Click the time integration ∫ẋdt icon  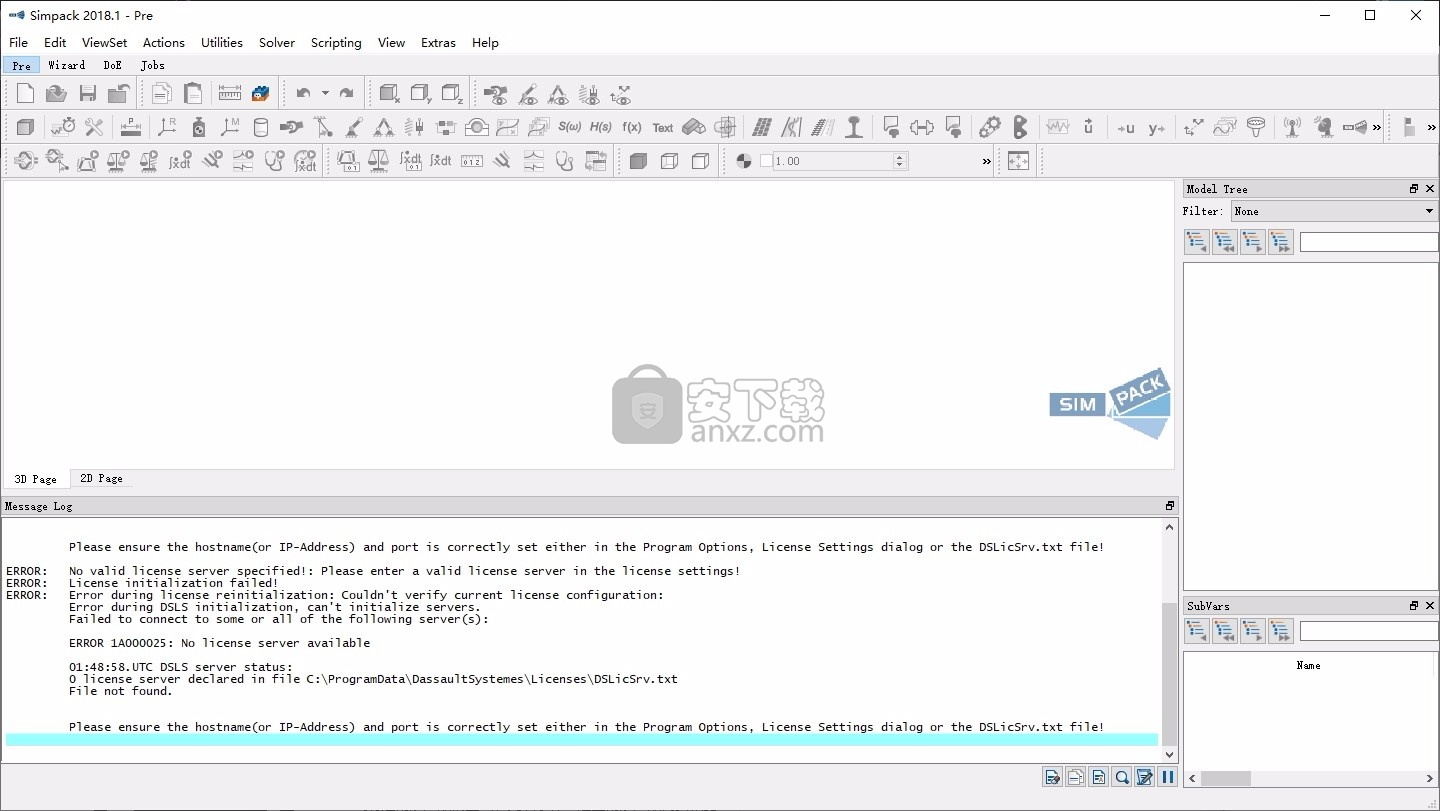(x=441, y=160)
